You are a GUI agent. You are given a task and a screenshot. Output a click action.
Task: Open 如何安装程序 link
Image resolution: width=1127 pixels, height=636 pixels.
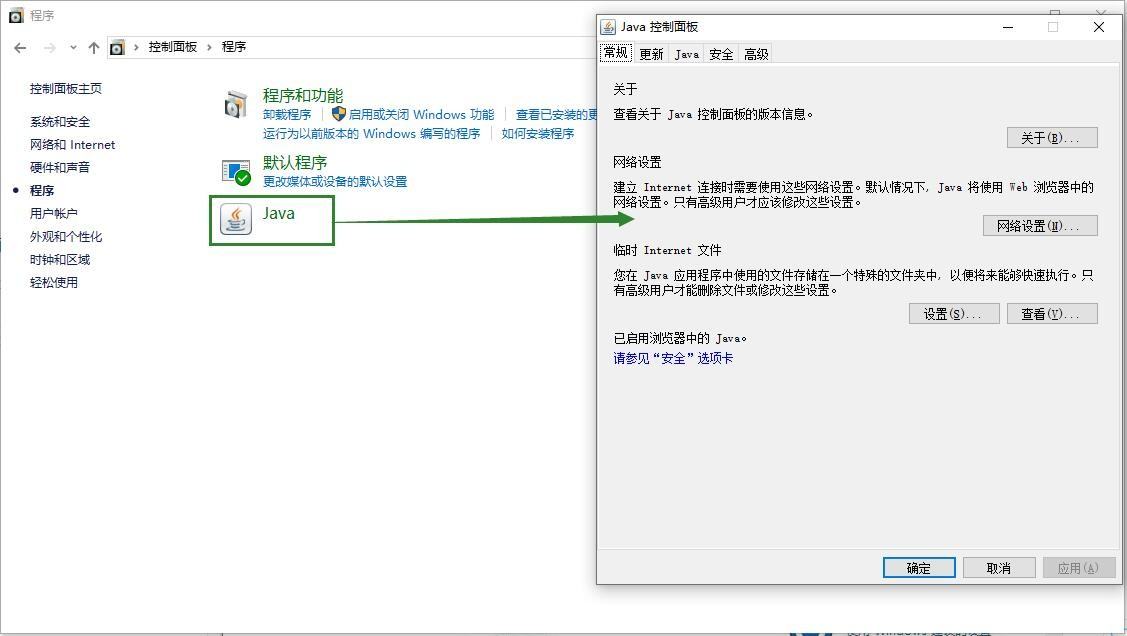[538, 134]
